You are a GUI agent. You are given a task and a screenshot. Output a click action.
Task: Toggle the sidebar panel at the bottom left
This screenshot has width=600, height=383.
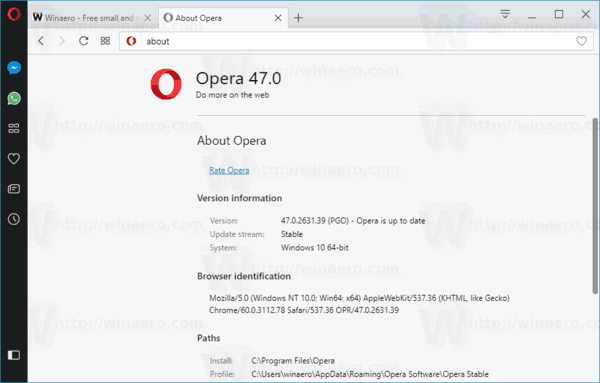pos(14,355)
